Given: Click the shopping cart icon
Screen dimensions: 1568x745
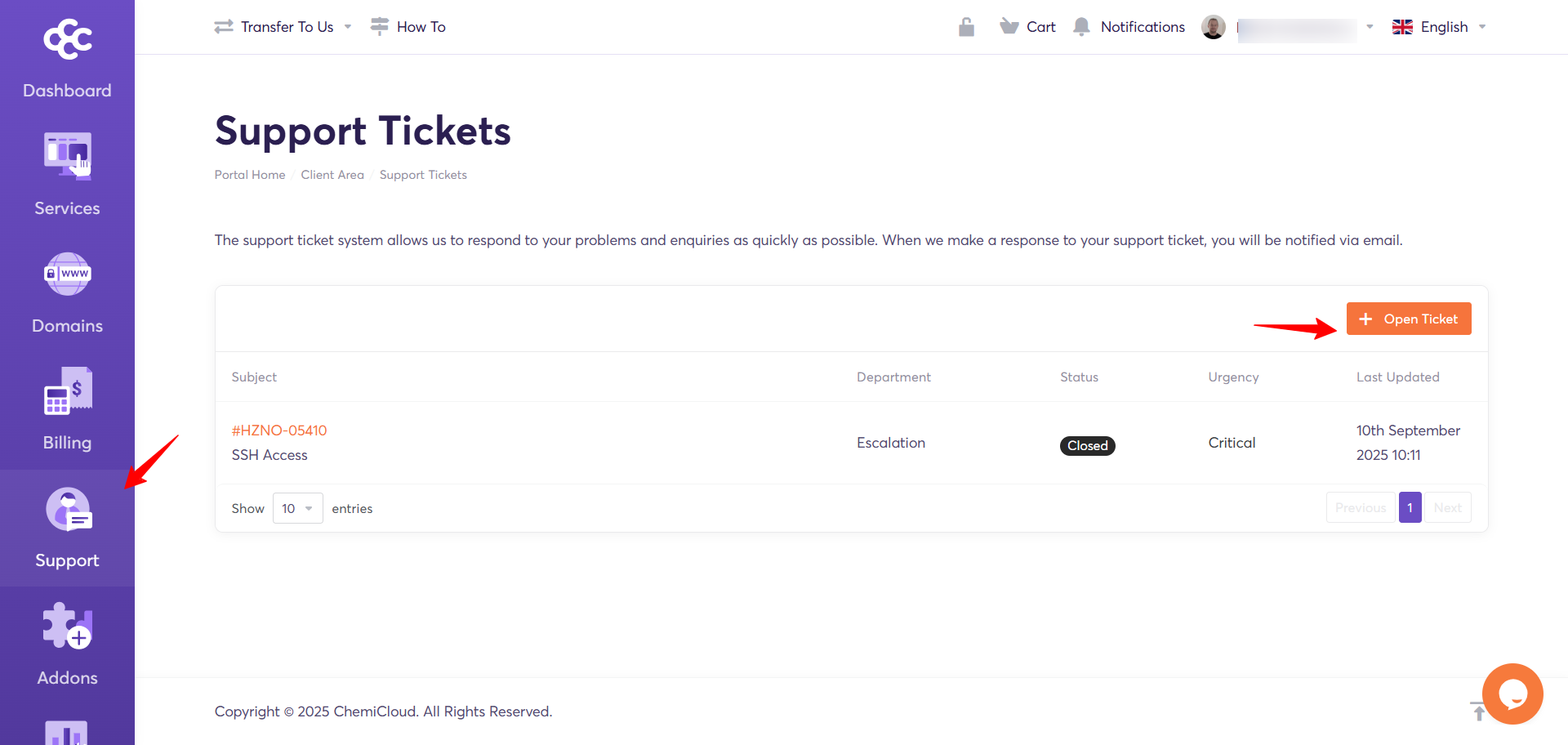Looking at the screenshot, I should pos(1009,27).
